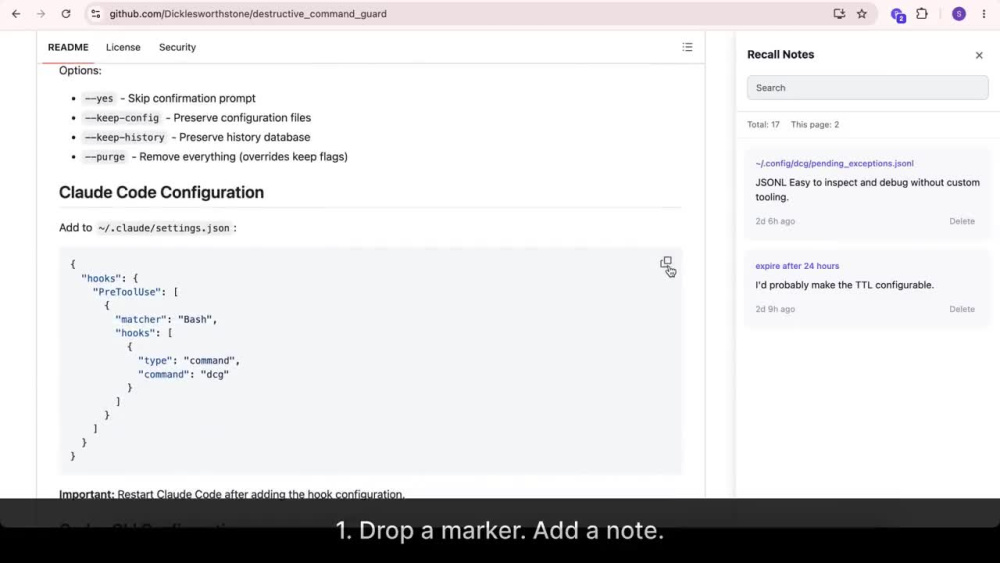Click the '"PreToolUse"' key in code
The width and height of the screenshot is (1000, 563).
pyautogui.click(x=126, y=292)
